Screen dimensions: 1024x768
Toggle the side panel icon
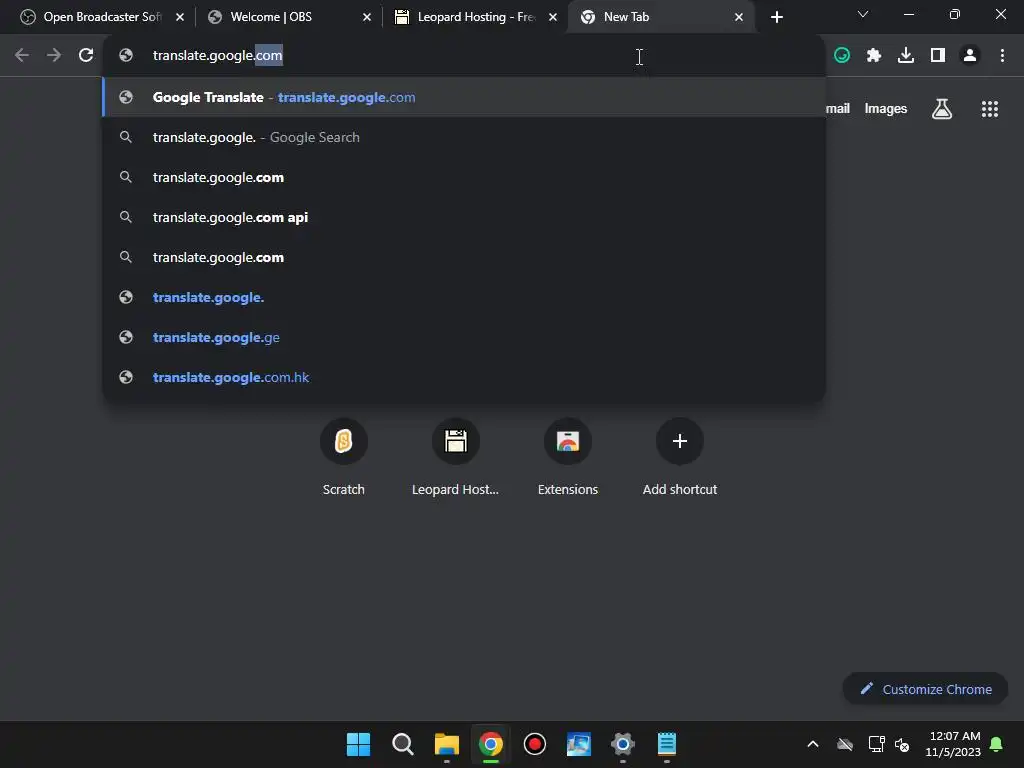click(938, 56)
